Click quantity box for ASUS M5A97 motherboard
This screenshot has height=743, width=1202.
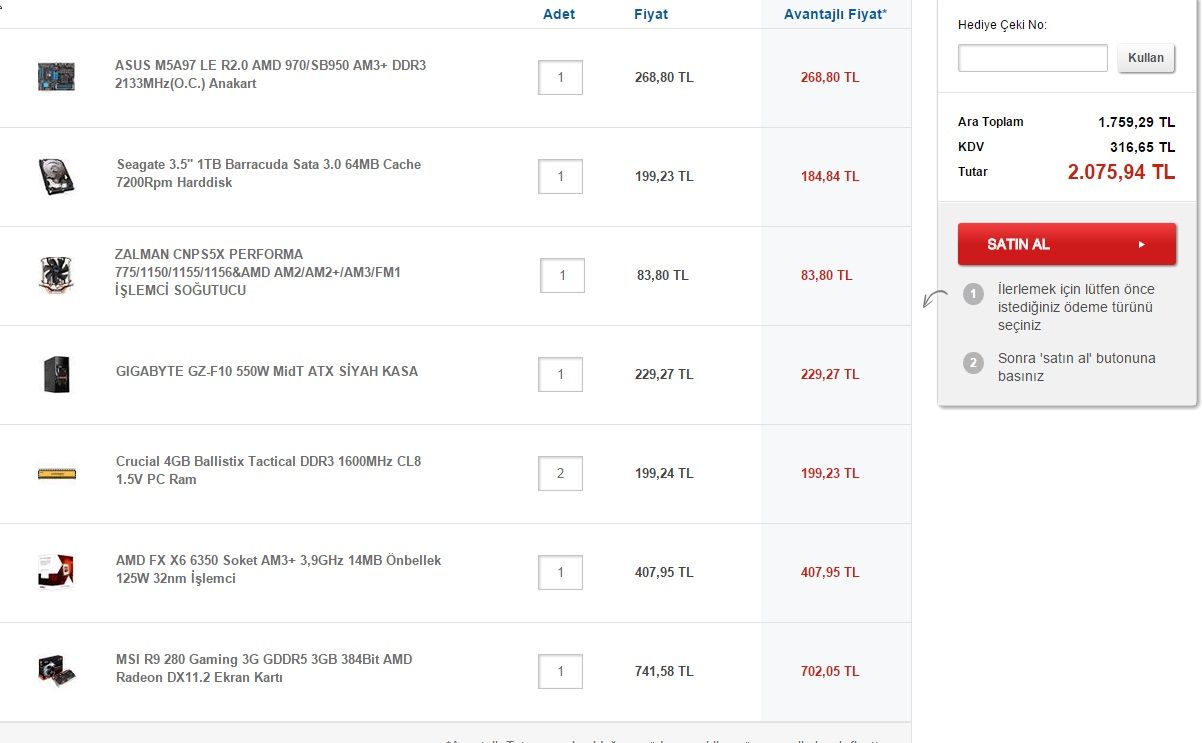pyautogui.click(x=560, y=77)
